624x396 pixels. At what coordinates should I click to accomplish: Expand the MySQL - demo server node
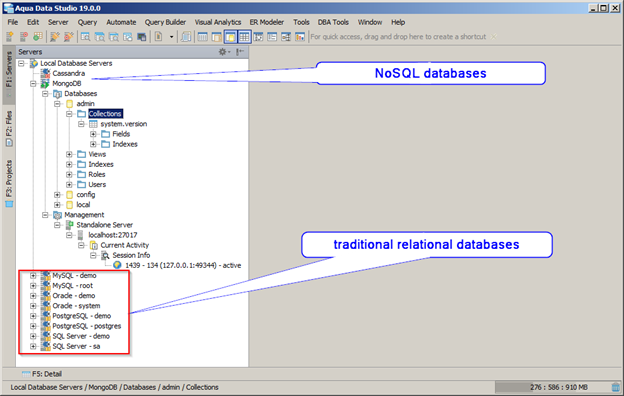tap(33, 275)
